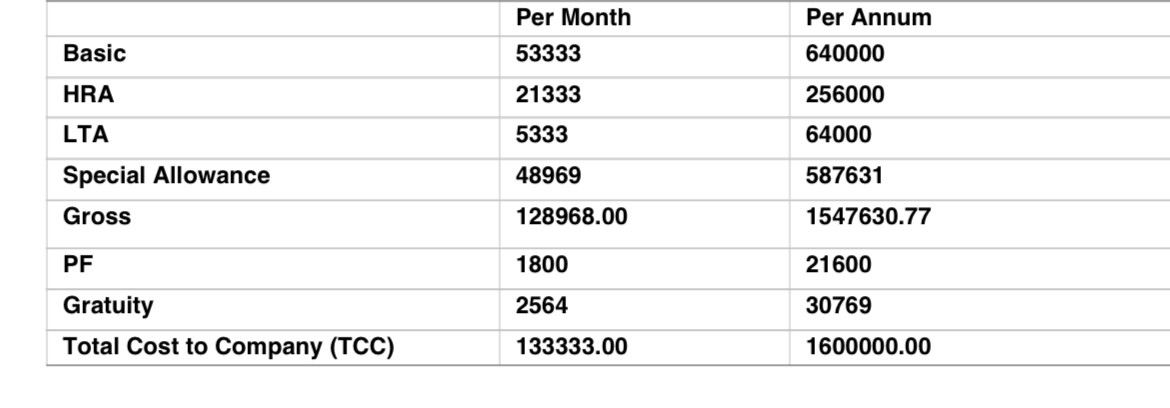The image size is (1170, 408).
Task: Click the HRA annual value 256000
Action: tap(845, 95)
